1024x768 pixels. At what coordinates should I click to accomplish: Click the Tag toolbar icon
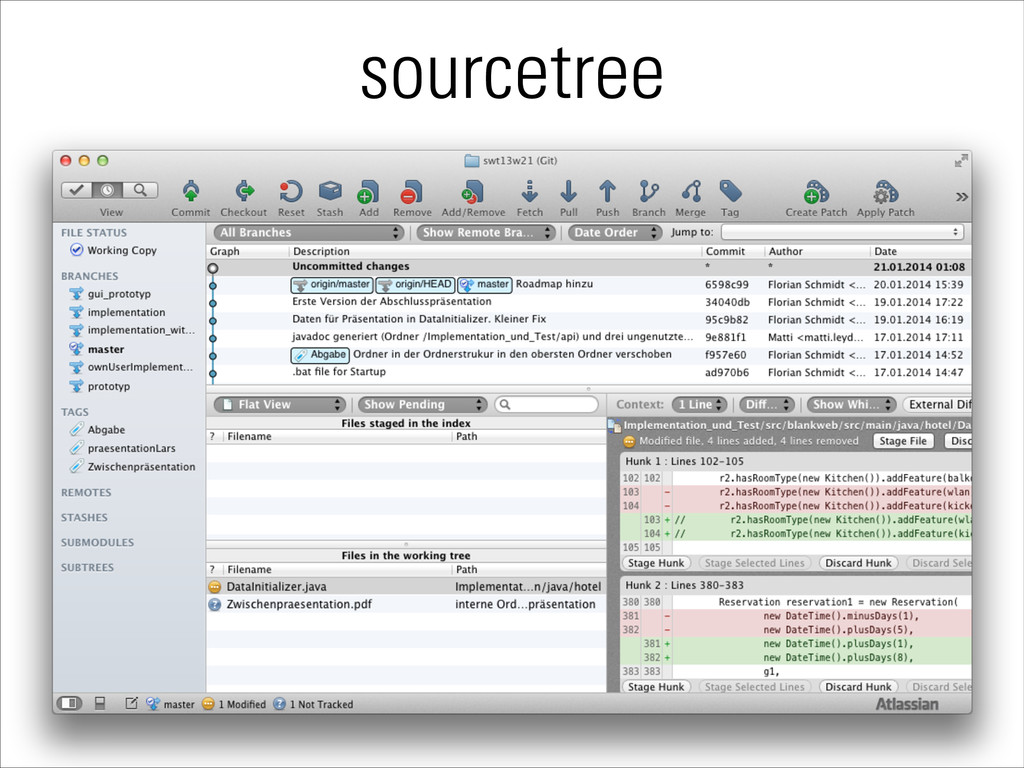730,192
